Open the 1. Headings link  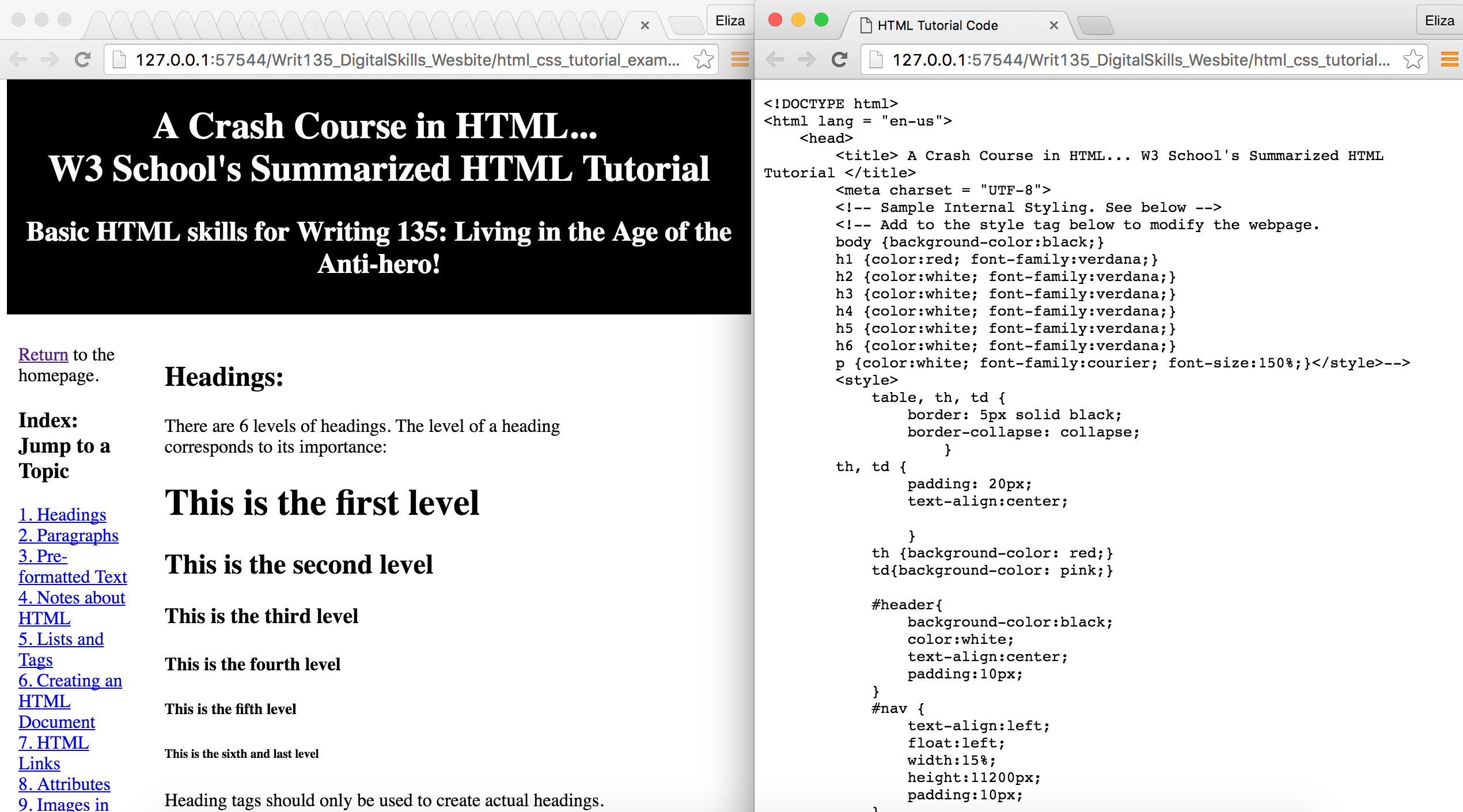pos(62,514)
